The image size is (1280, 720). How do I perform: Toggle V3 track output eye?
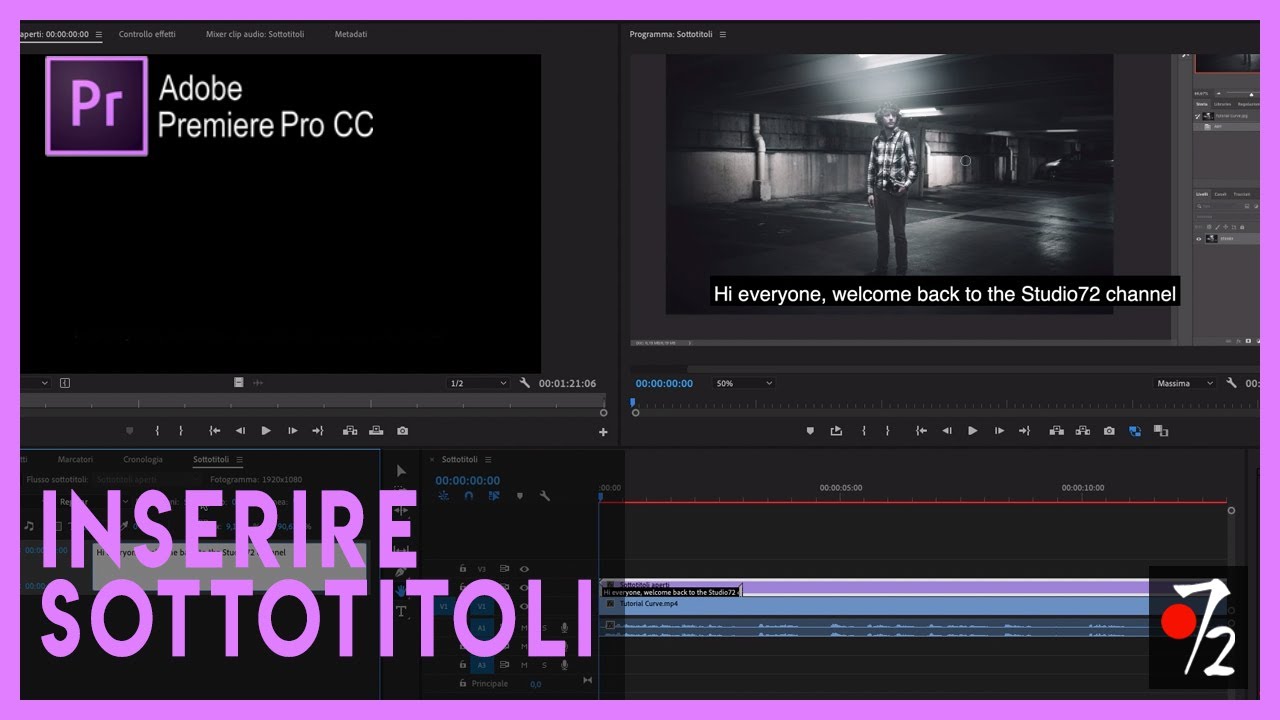point(524,569)
